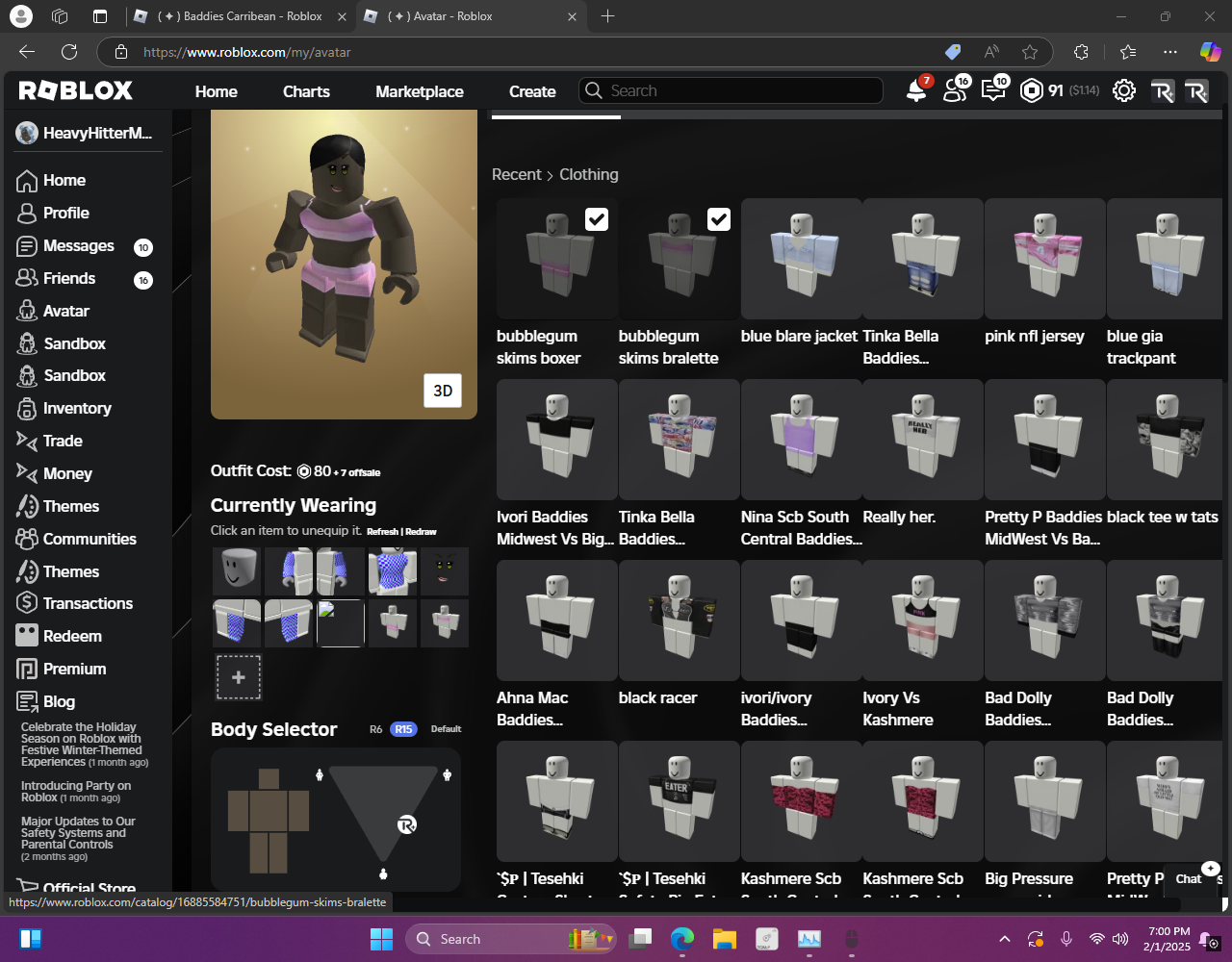Image resolution: width=1232 pixels, height=962 pixels.
Task: Open Marketplace in the top navigation
Action: click(420, 91)
